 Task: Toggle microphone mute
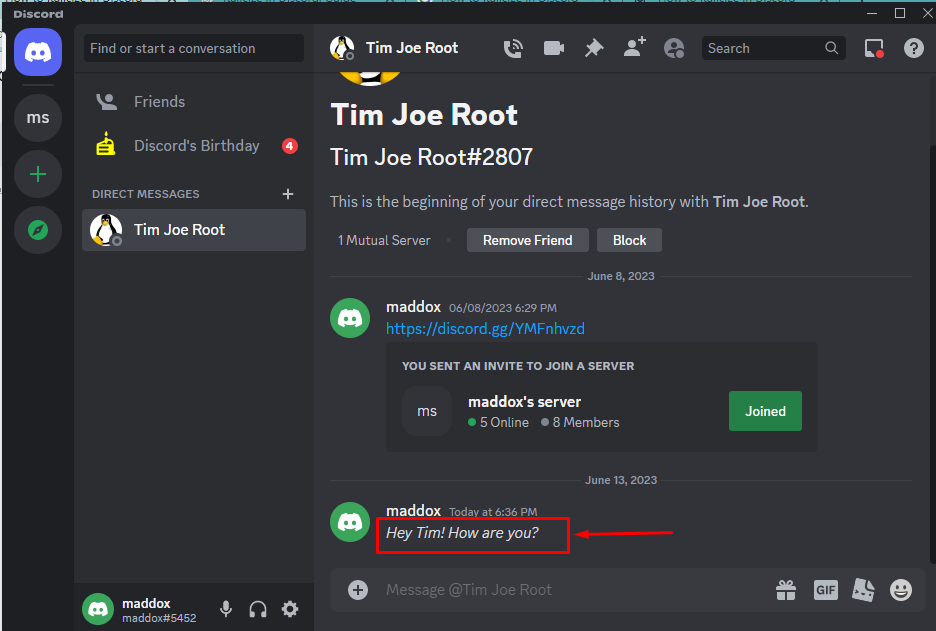(226, 609)
